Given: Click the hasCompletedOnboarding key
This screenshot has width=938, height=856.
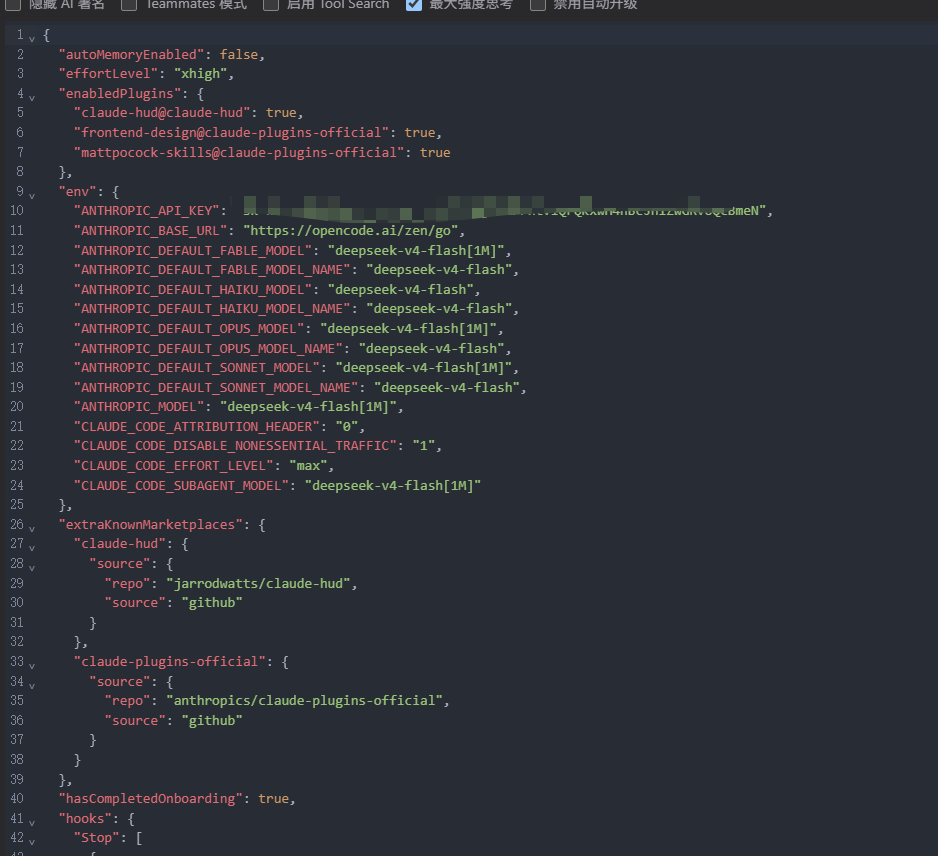Looking at the screenshot, I should tap(150, 799).
